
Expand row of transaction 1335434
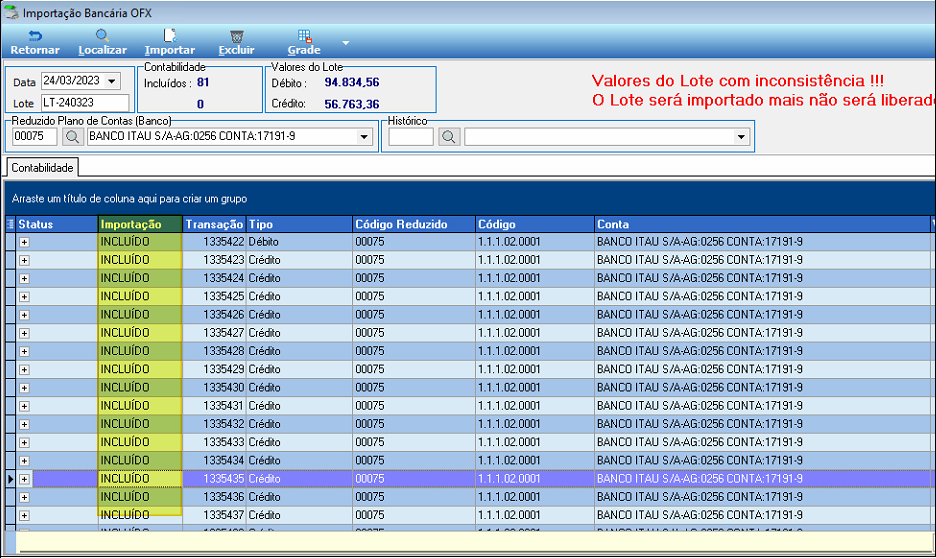24,461
